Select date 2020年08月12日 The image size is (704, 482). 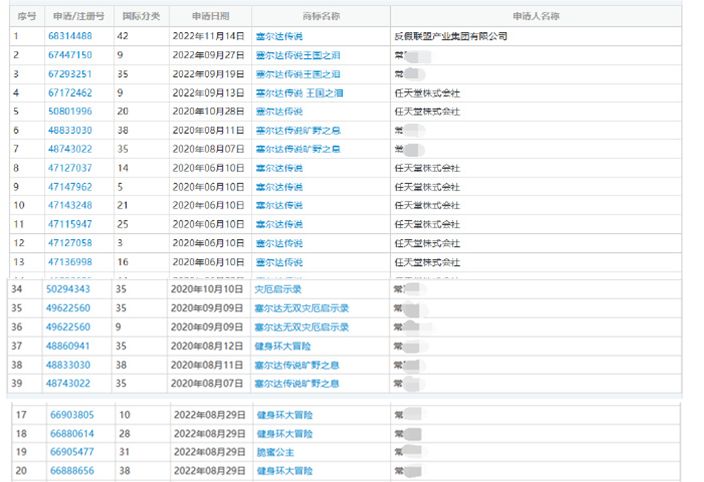pyautogui.click(x=207, y=346)
